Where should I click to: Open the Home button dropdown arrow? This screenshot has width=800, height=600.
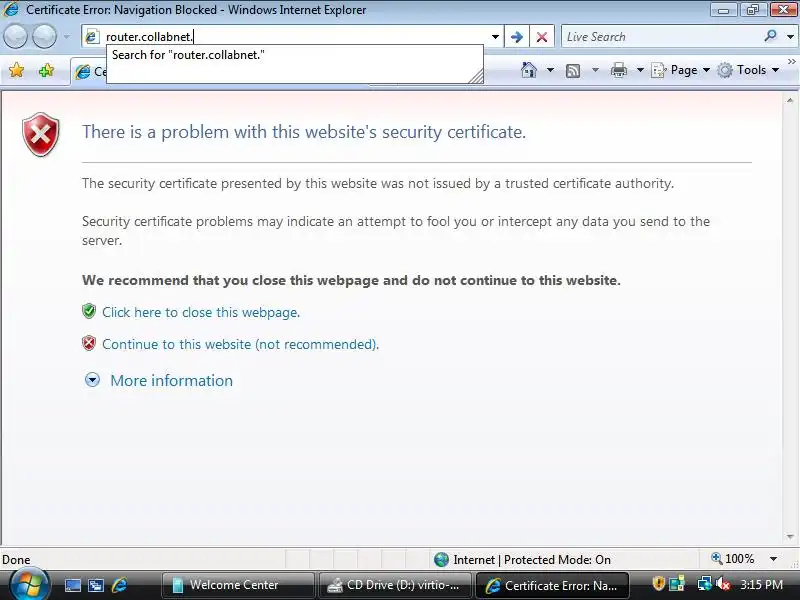tap(550, 70)
